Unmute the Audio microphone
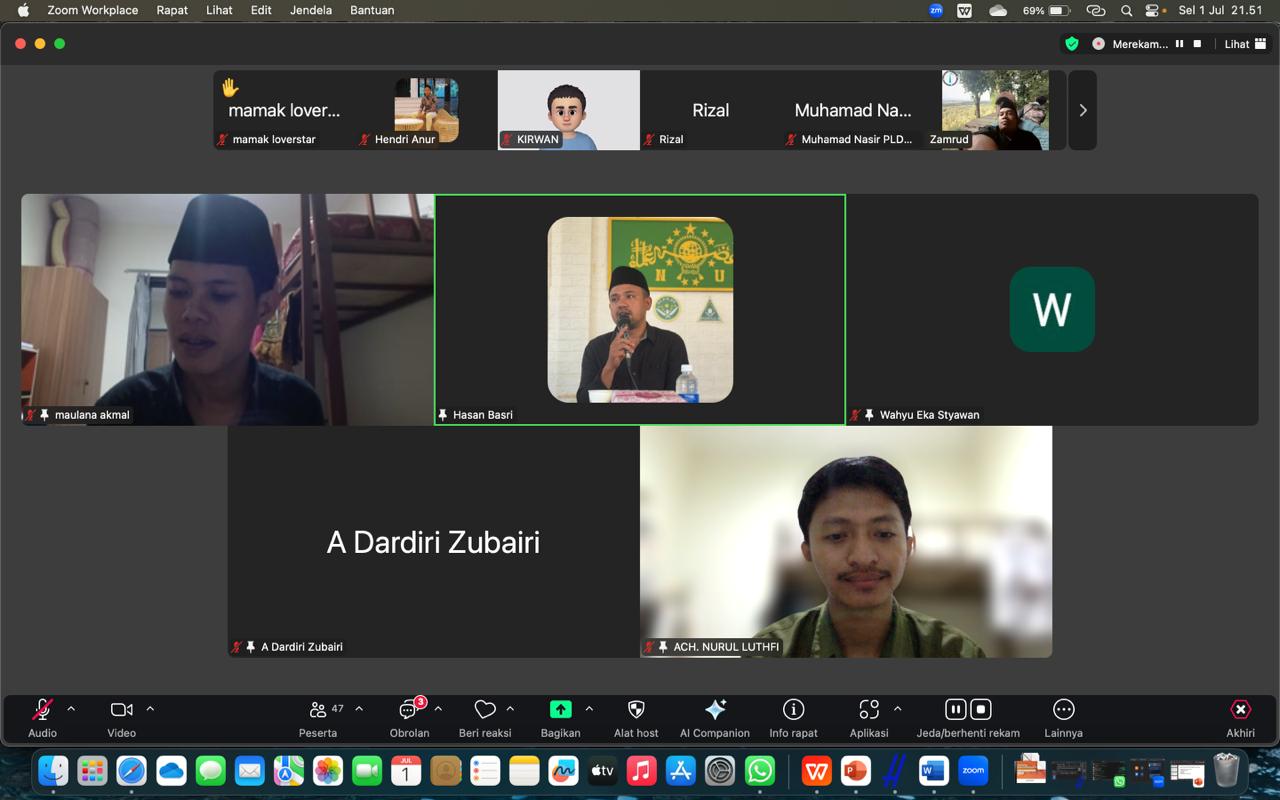Viewport: 1280px width, 800px height. [x=42, y=719]
